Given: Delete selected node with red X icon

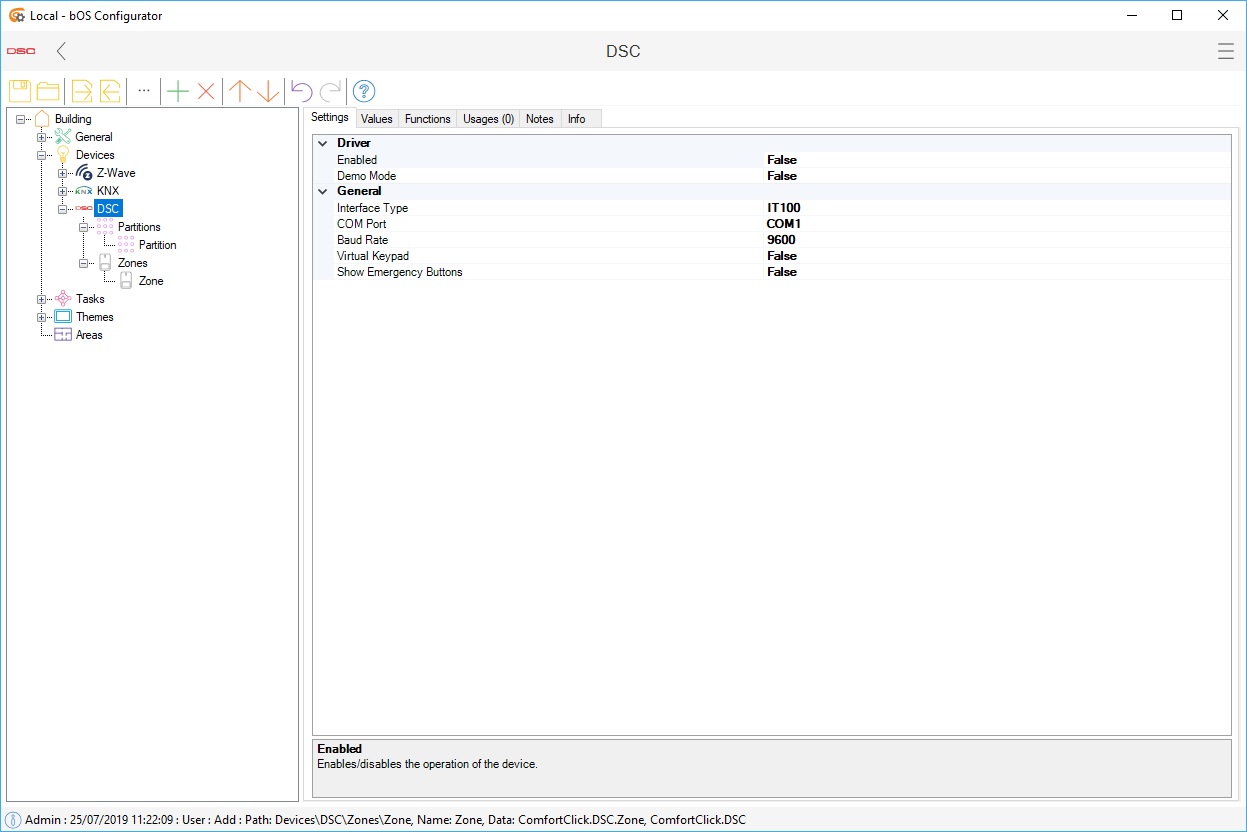Looking at the screenshot, I should [206, 91].
